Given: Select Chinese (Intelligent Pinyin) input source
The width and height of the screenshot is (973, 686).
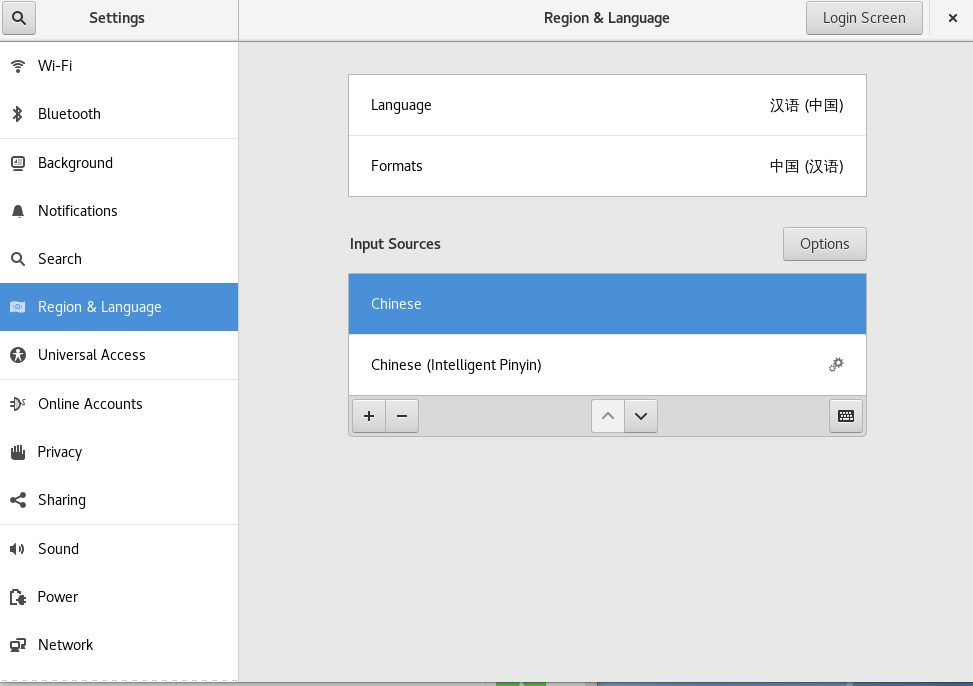Looking at the screenshot, I should 608,365.
